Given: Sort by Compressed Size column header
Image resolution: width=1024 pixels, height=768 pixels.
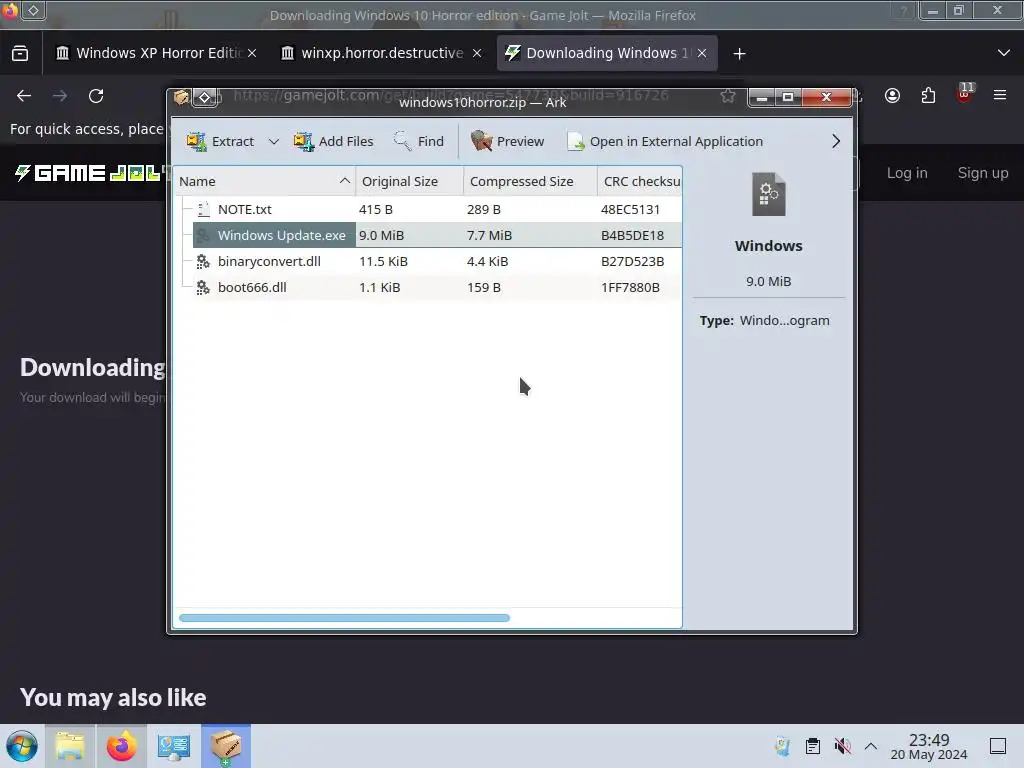Looking at the screenshot, I should [x=530, y=181].
